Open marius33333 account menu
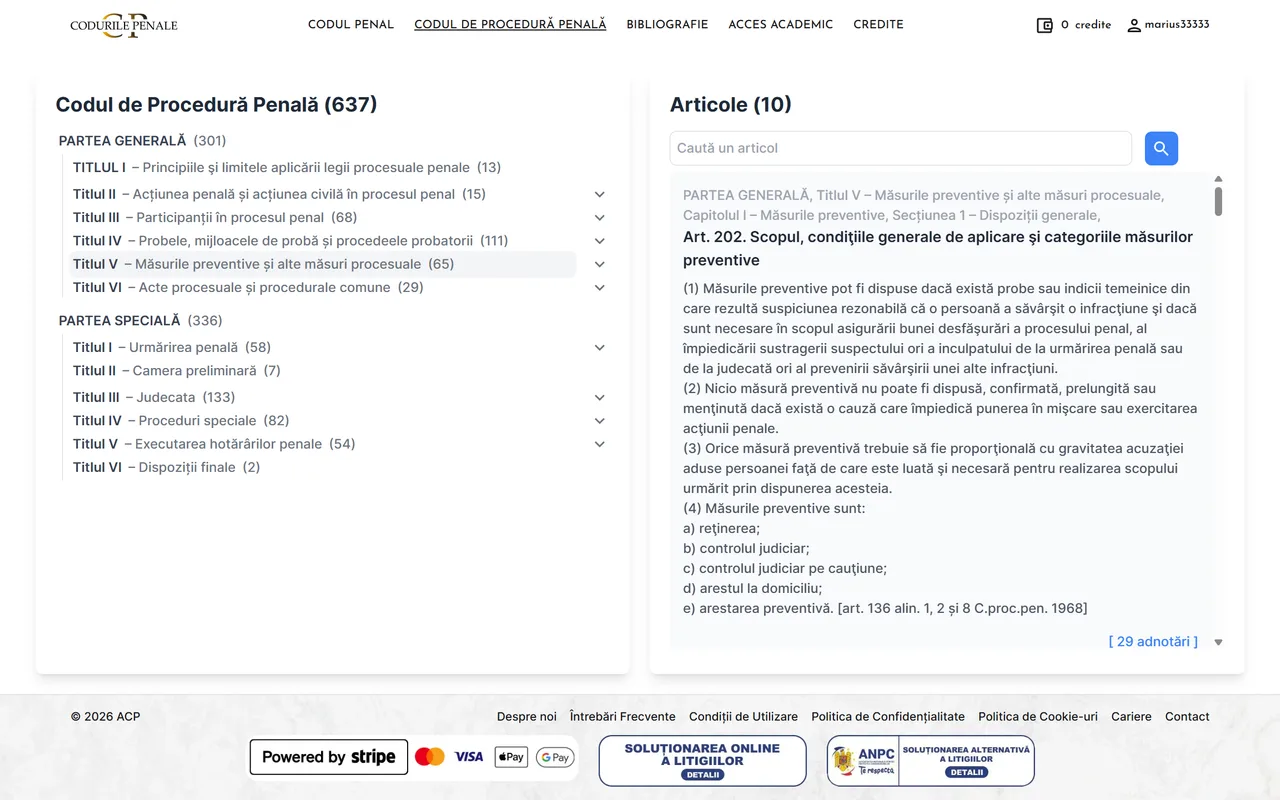1280x800 pixels. point(1168,25)
